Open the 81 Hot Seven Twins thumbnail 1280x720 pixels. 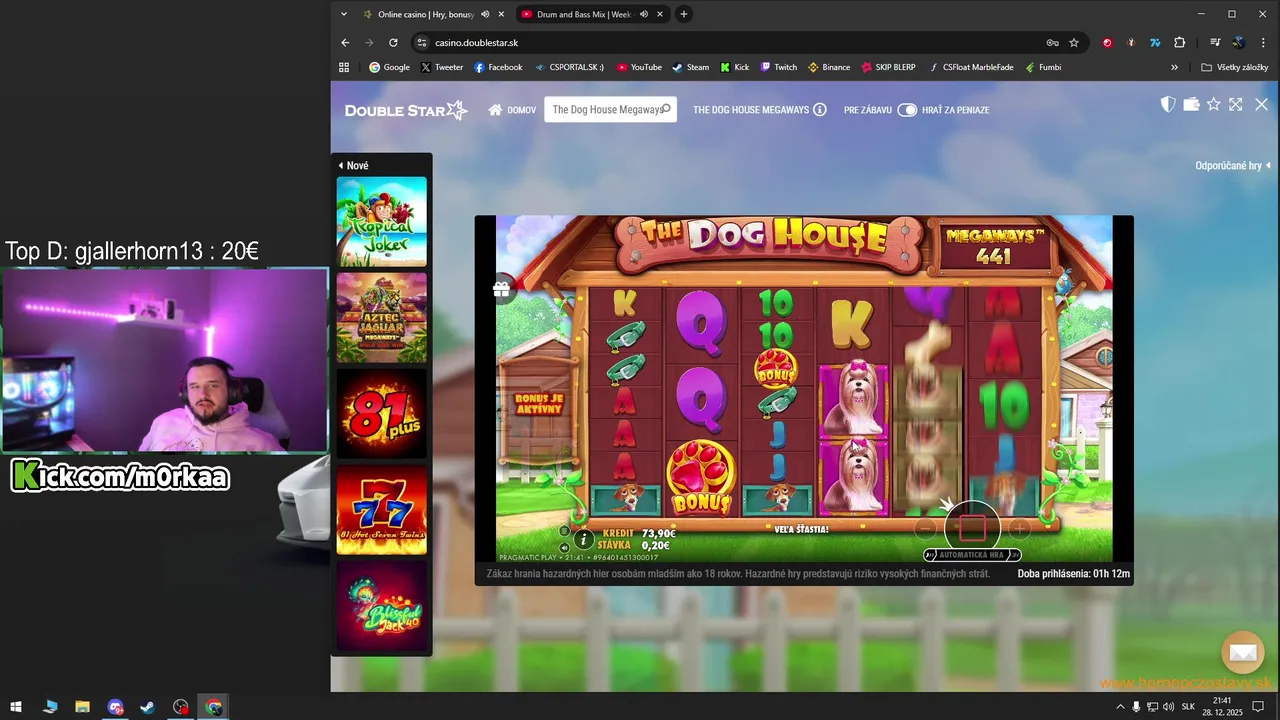[x=381, y=510]
